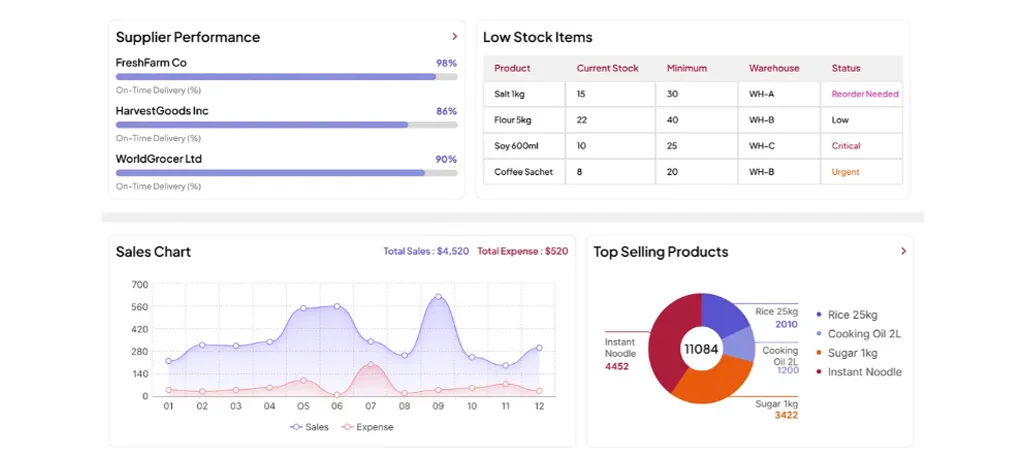The image size is (1026, 466).
Task: Click WorldGrocer Ltd 90% value
Action: (x=446, y=159)
